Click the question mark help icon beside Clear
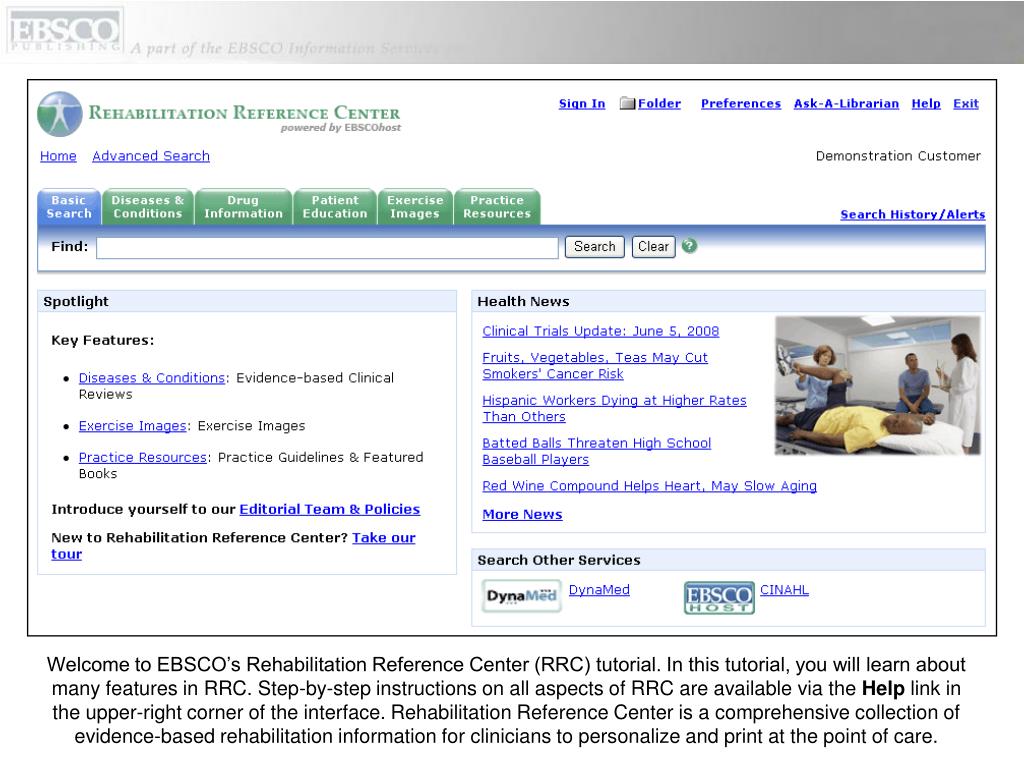1024x768 pixels. tap(688, 246)
